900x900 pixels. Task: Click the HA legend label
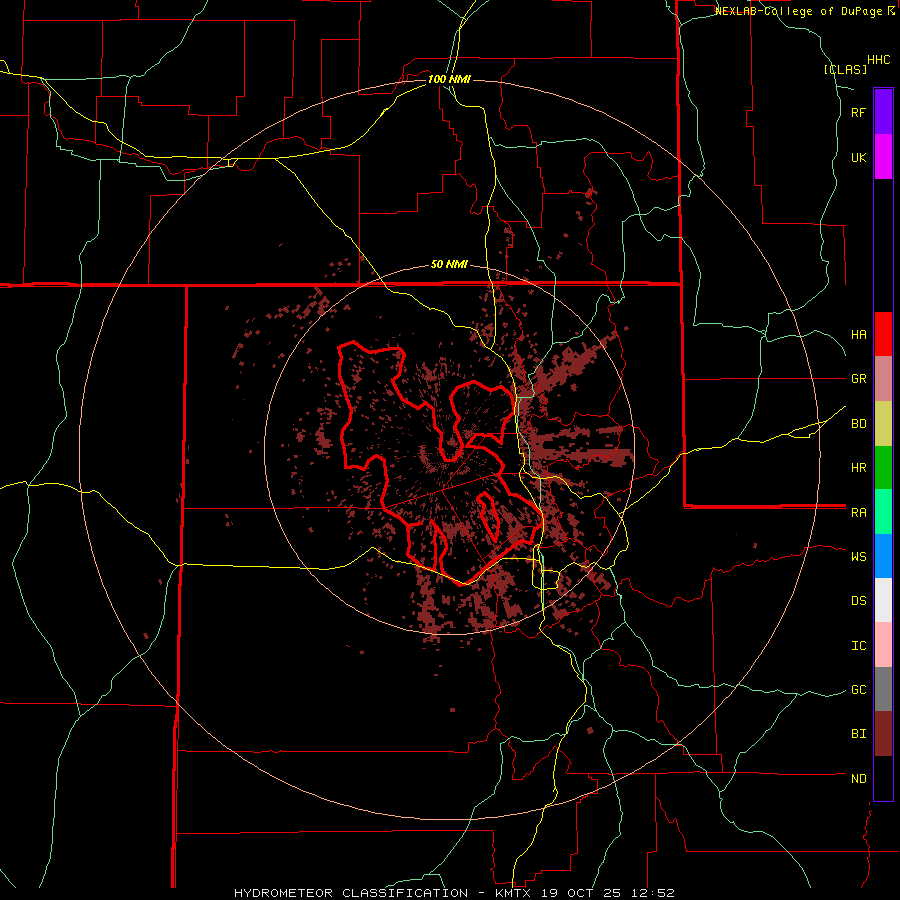tap(859, 334)
